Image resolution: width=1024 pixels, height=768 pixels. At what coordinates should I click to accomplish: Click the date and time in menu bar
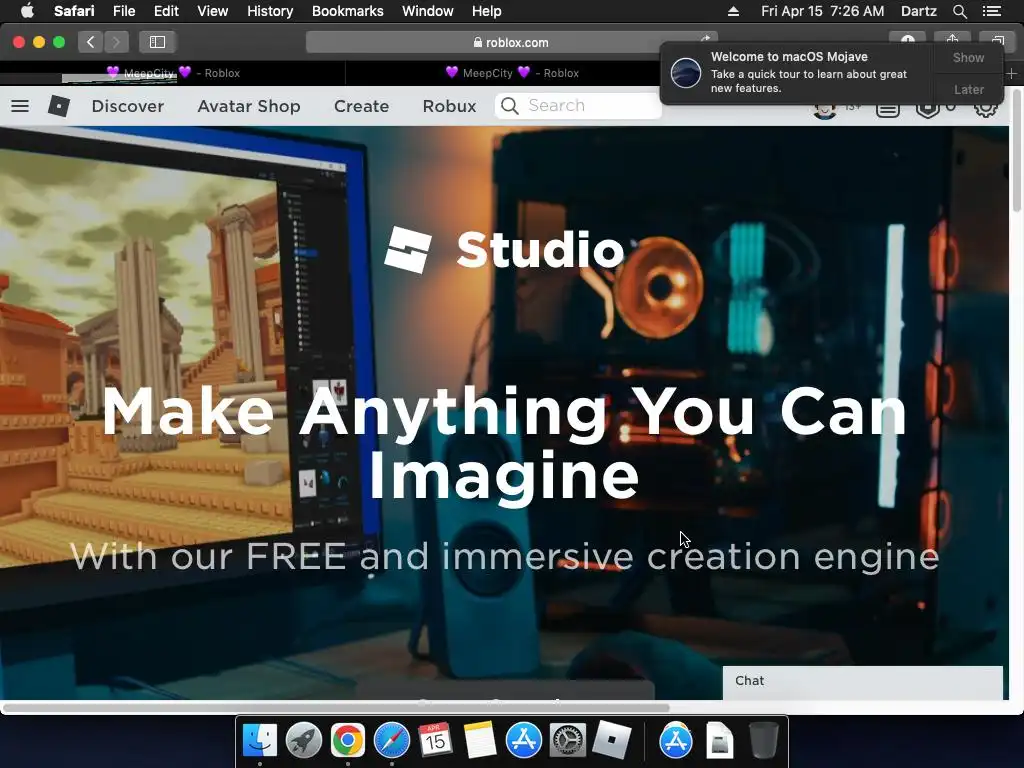(x=822, y=11)
